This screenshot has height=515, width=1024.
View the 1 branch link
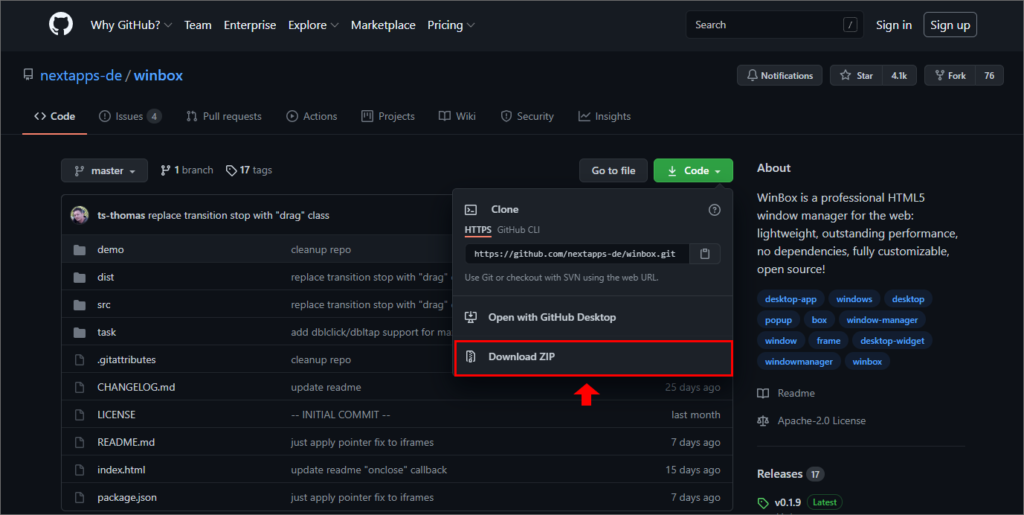[187, 170]
